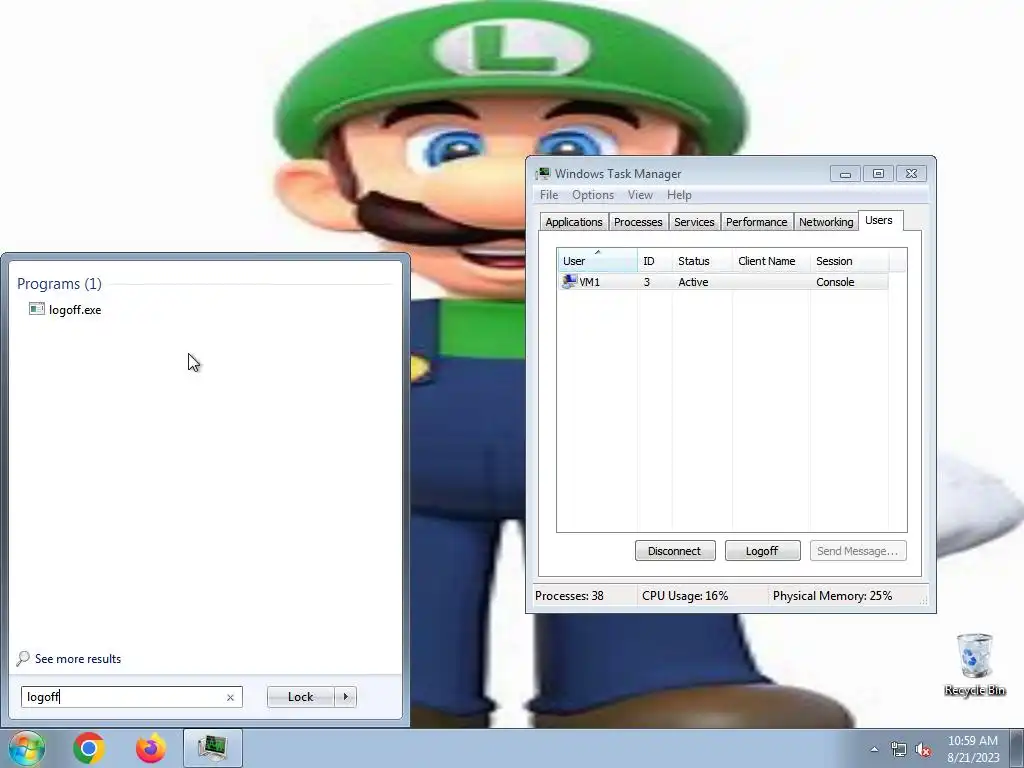This screenshot has height=768, width=1024.
Task: Click the Task Manager title bar icon
Action: (543, 174)
